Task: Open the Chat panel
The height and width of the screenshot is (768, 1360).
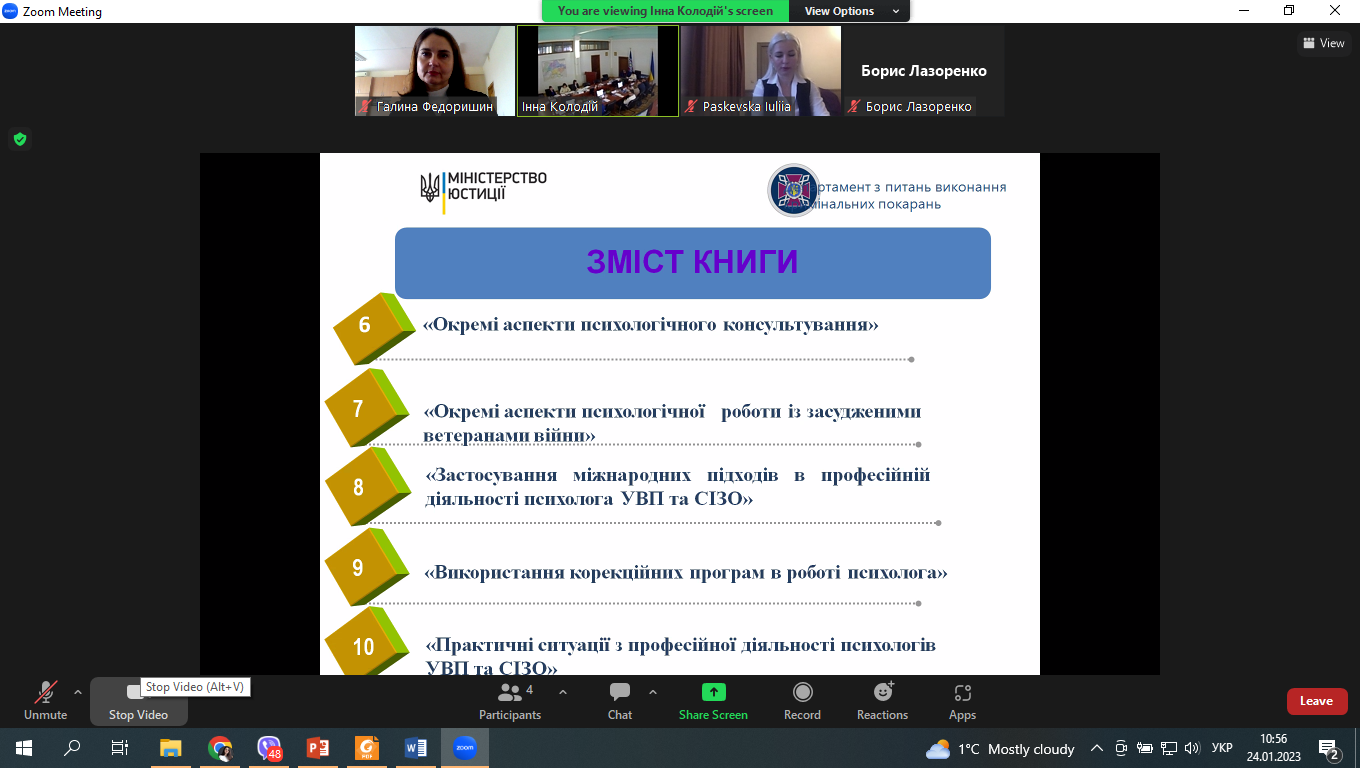Action: [x=620, y=700]
